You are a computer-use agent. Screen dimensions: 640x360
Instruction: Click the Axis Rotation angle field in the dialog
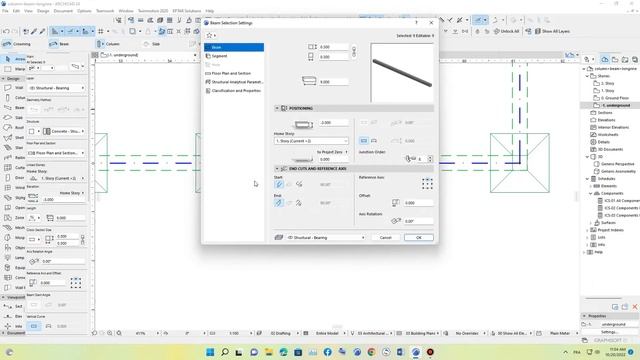(x=418, y=221)
